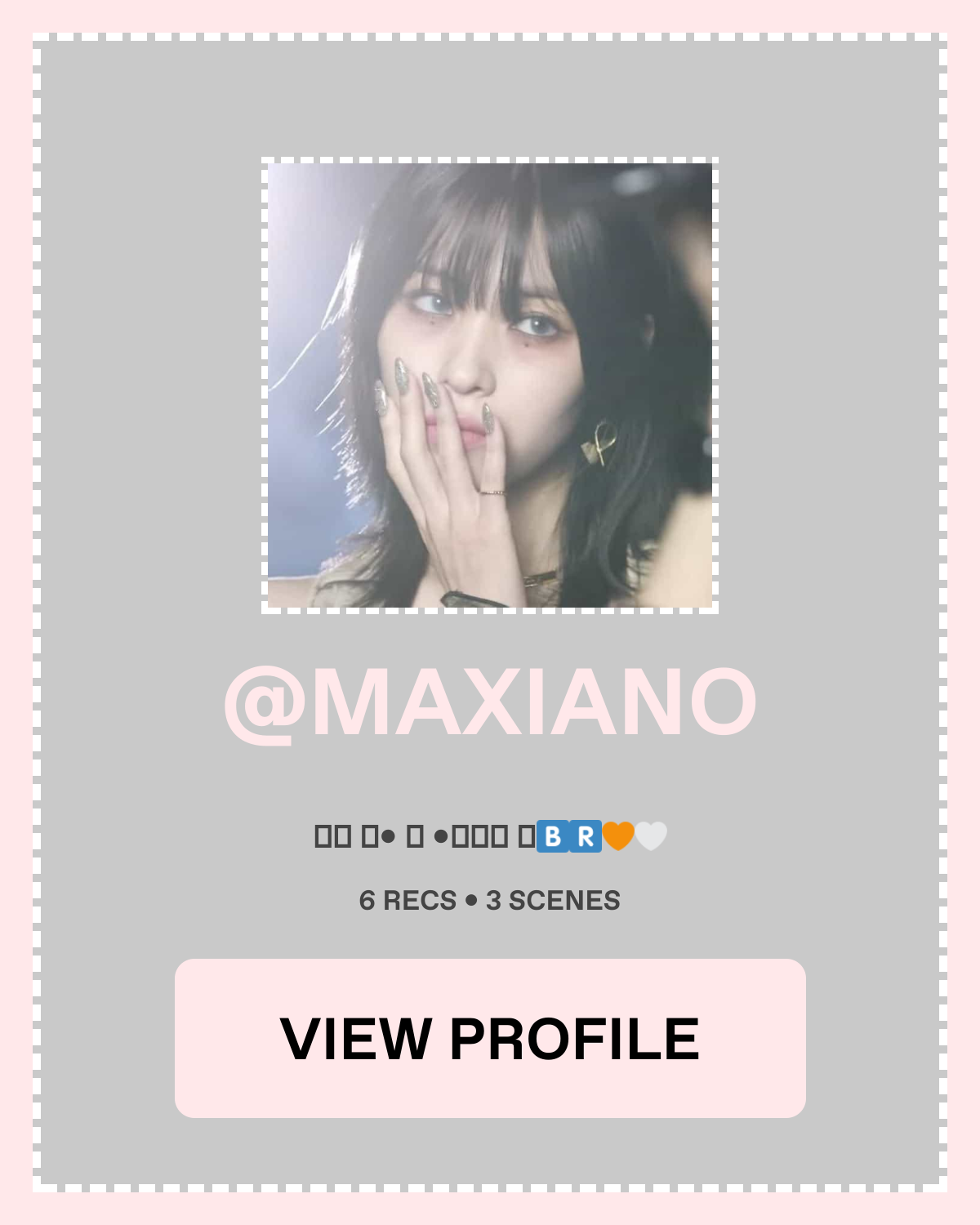980x1225 pixels.
Task: Open the VIEW PROFILE button
Action: point(490,1038)
